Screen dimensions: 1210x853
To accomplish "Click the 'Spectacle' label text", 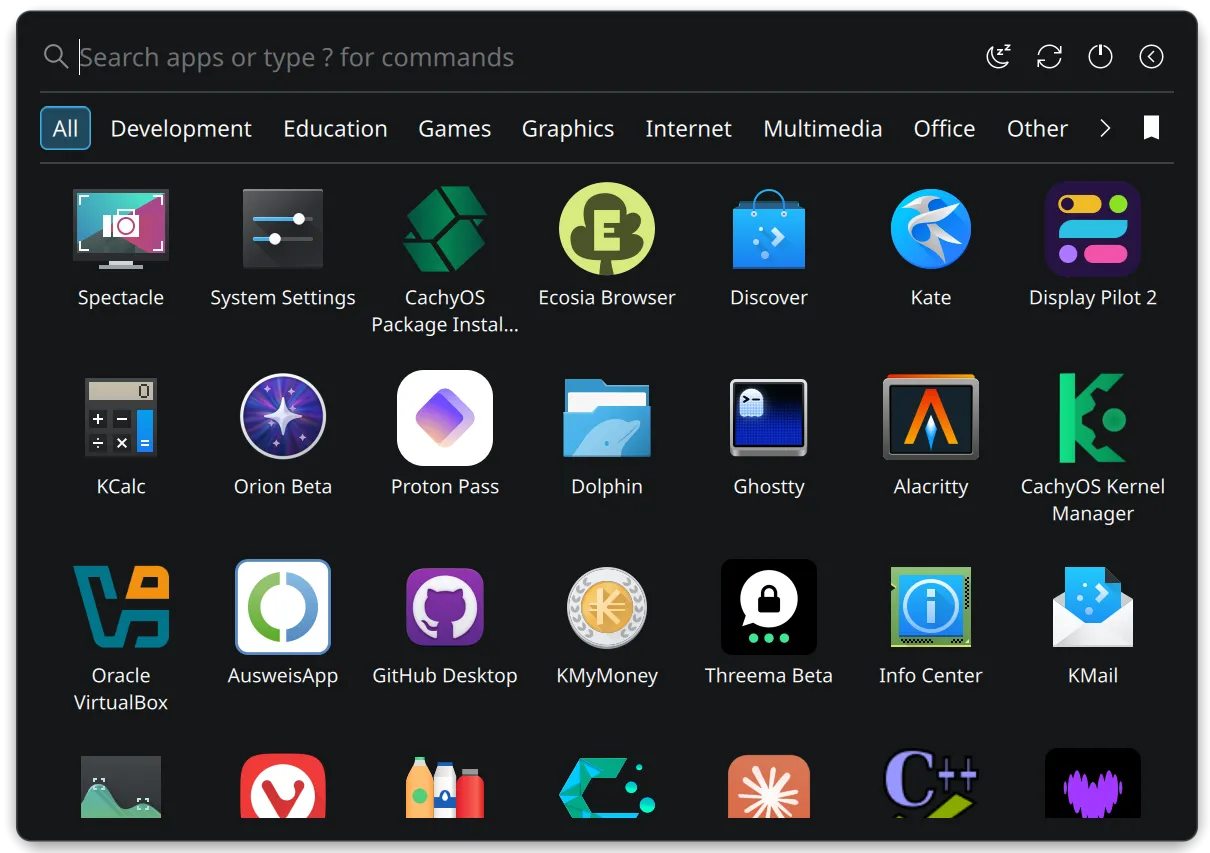I will 121,297.
